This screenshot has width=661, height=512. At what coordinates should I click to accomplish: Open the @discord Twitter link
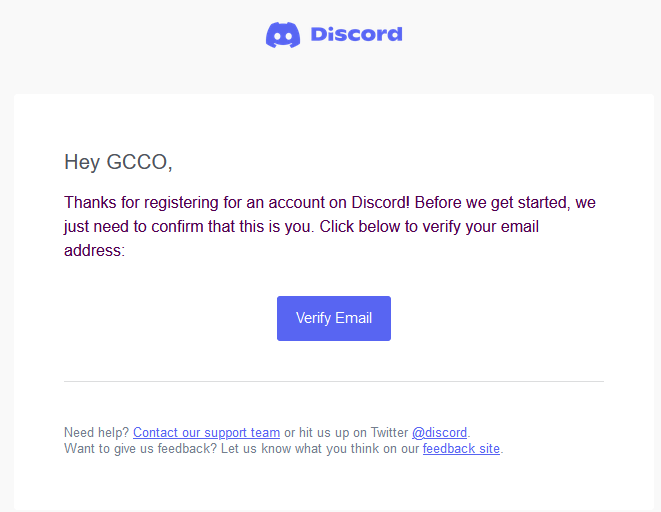[439, 432]
